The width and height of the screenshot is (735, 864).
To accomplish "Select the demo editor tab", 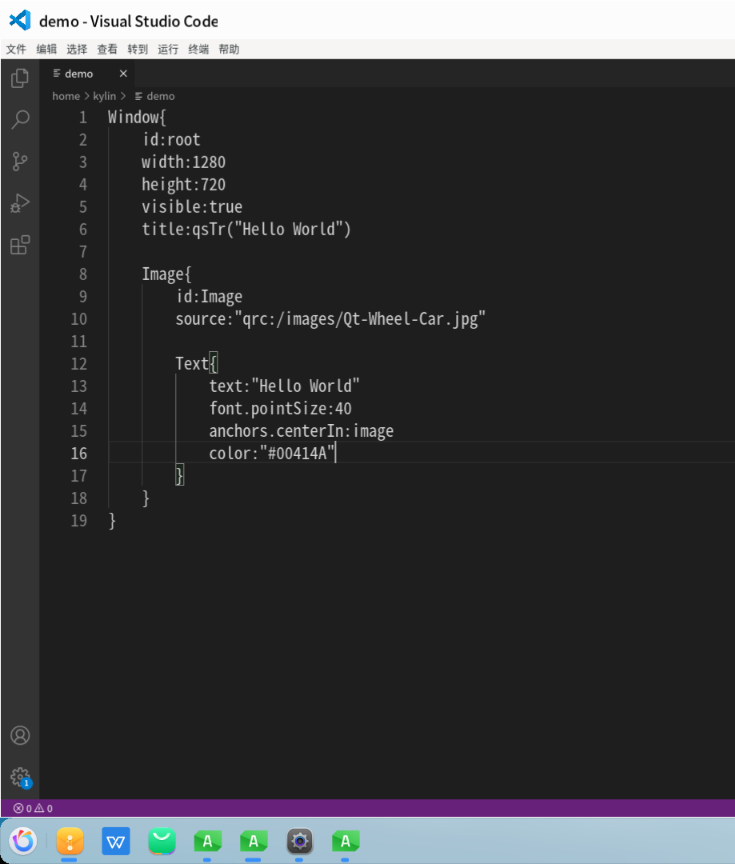I will point(88,73).
